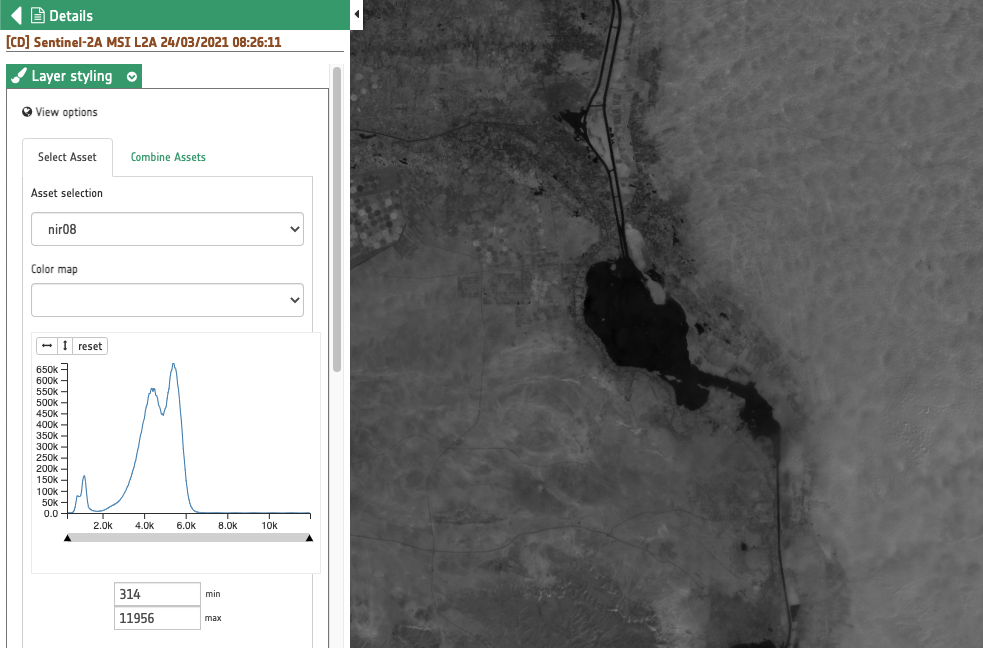Collapse the side panel with black arrow

tap(357, 14)
